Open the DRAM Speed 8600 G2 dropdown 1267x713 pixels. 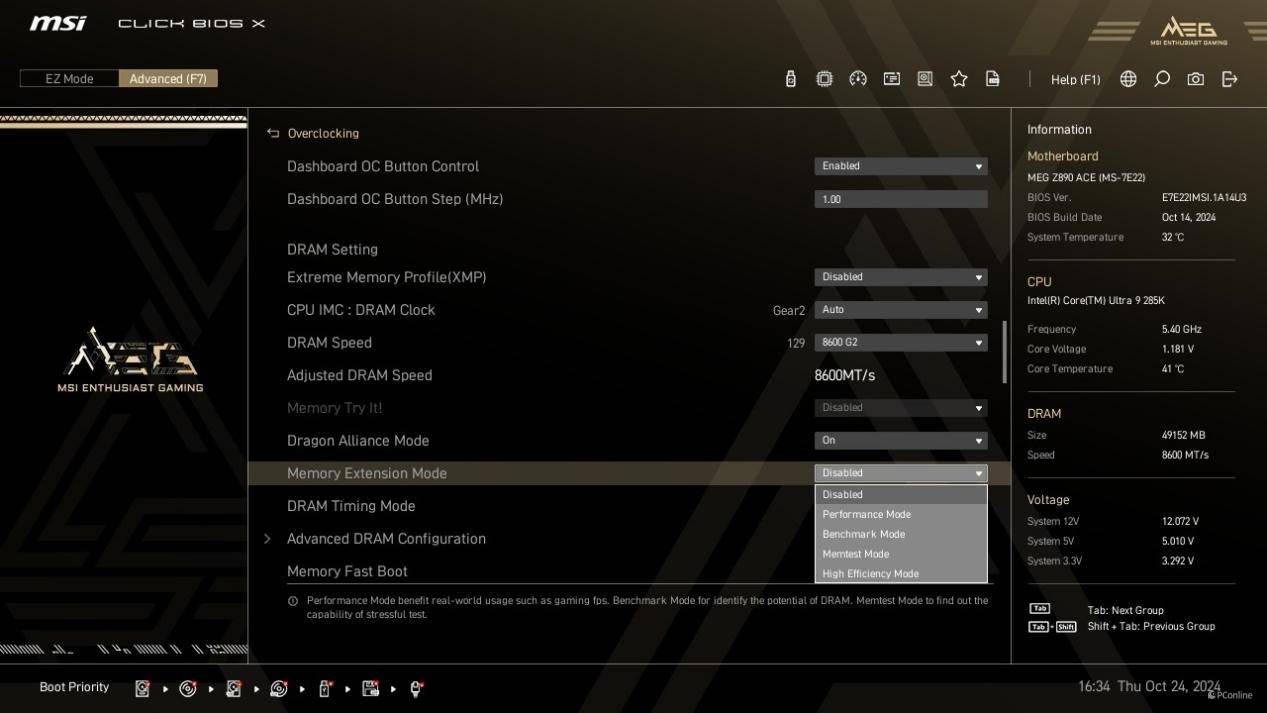900,343
